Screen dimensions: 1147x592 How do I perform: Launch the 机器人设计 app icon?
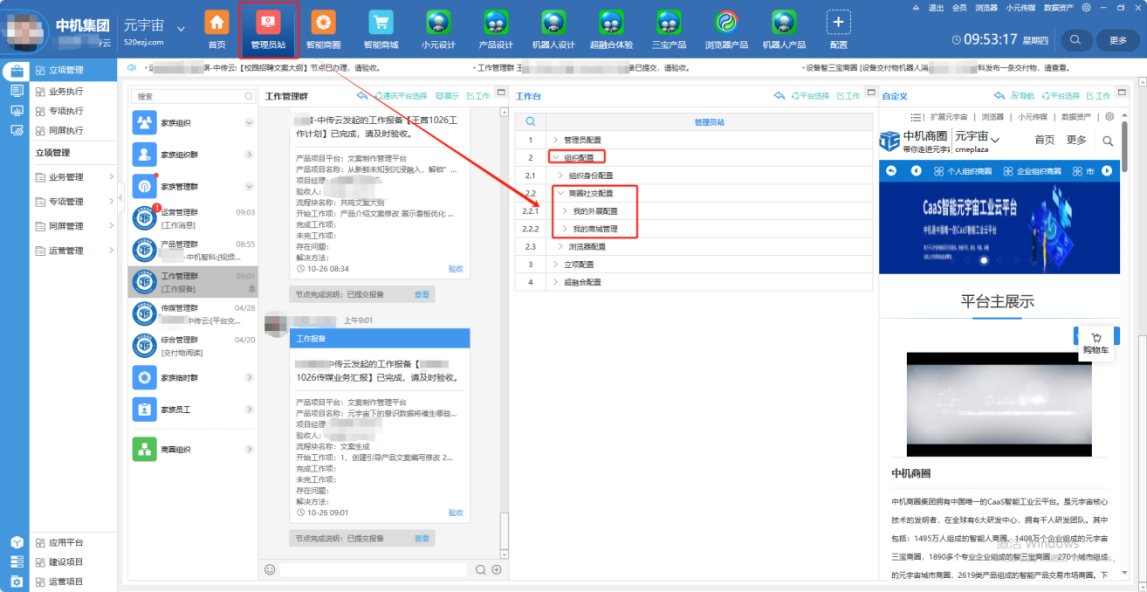click(x=553, y=23)
